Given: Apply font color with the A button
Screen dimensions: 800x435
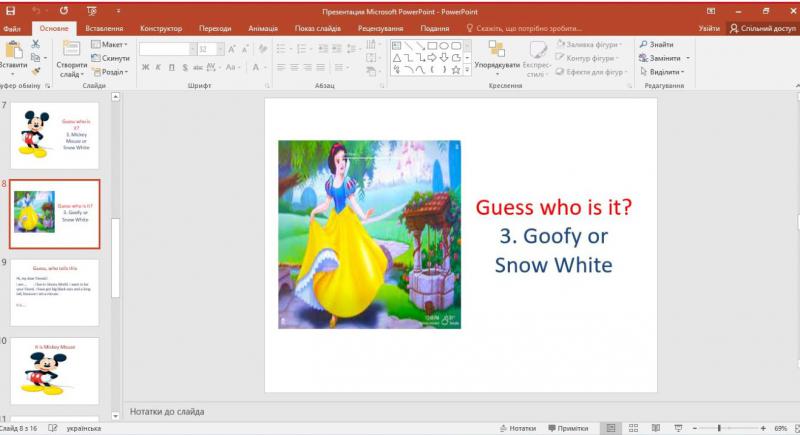Looking at the screenshot, I should coord(256,67).
